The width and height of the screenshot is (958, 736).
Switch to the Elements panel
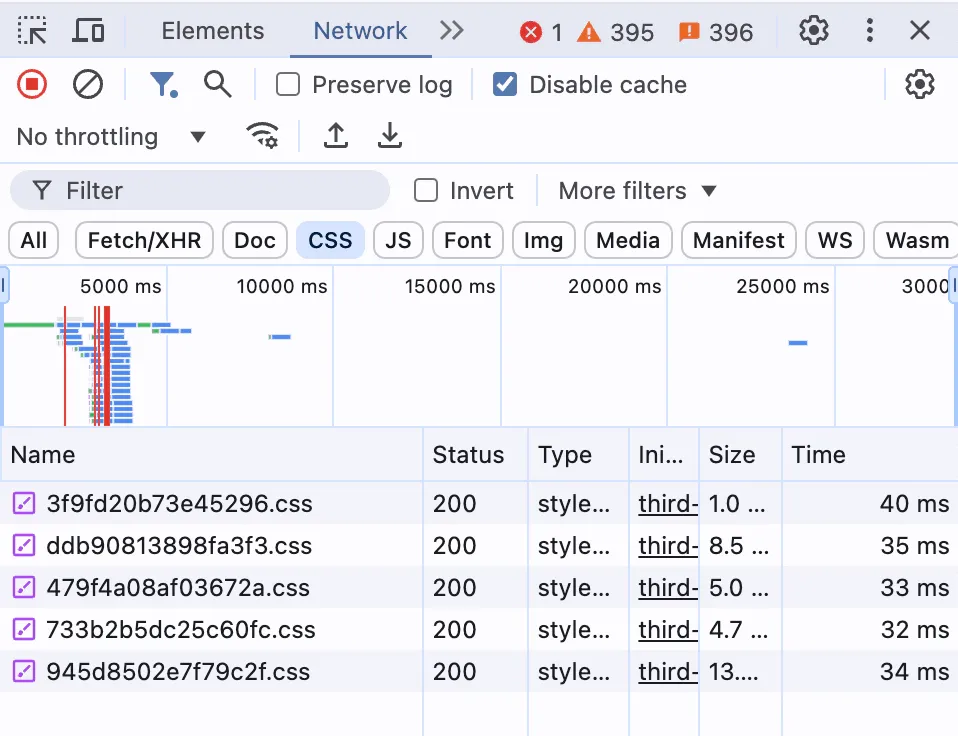coord(212,31)
